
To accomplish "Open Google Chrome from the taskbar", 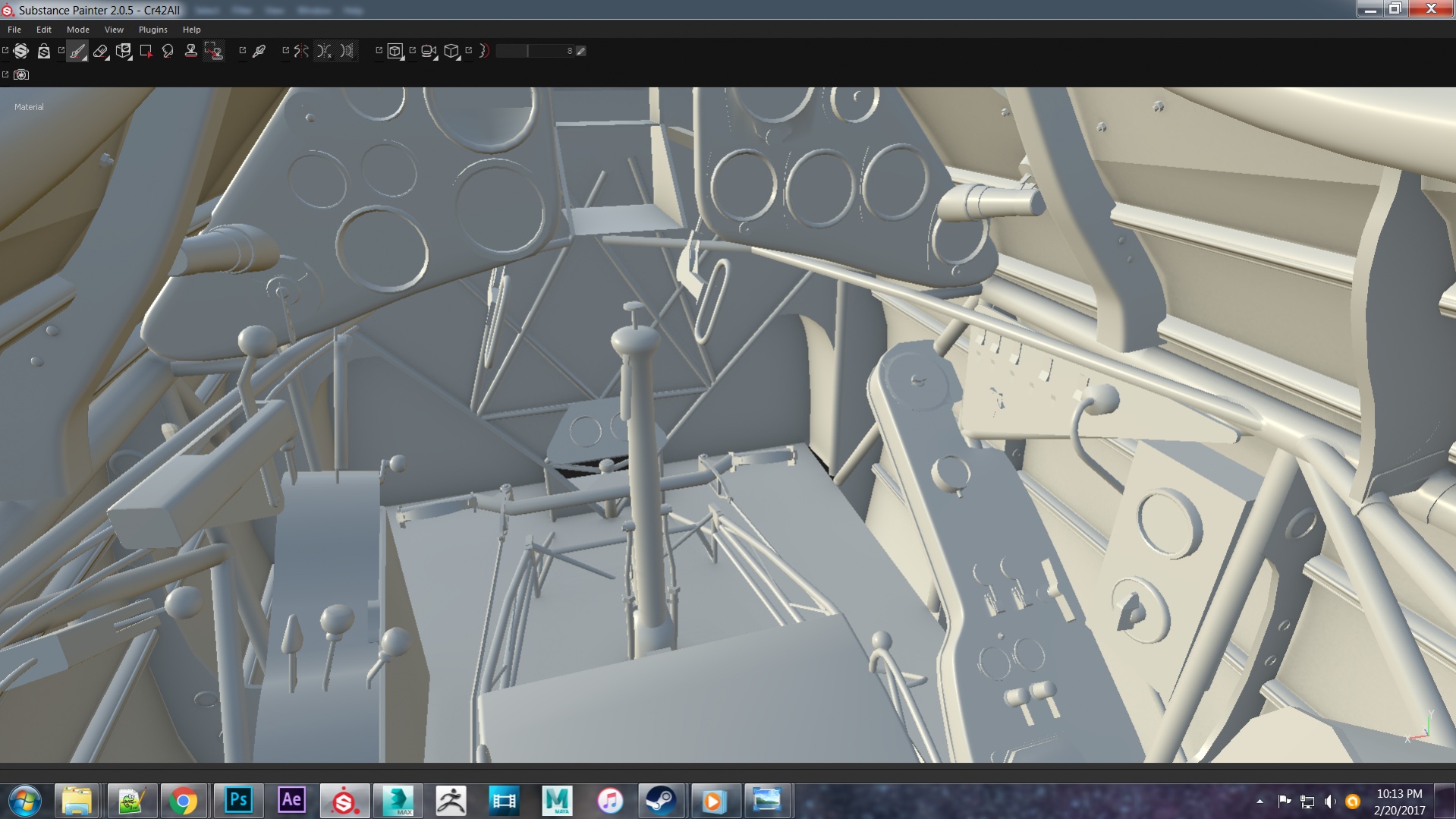I will pos(184,801).
